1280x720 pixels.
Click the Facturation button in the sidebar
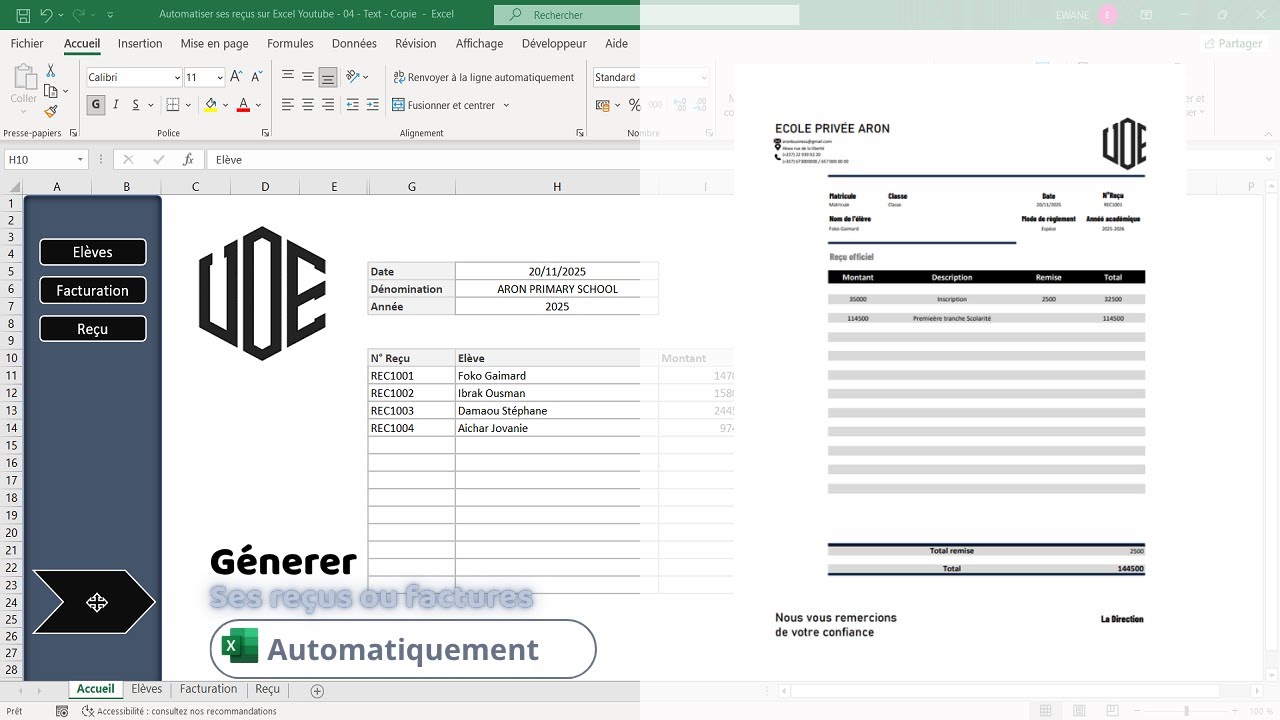click(x=93, y=290)
